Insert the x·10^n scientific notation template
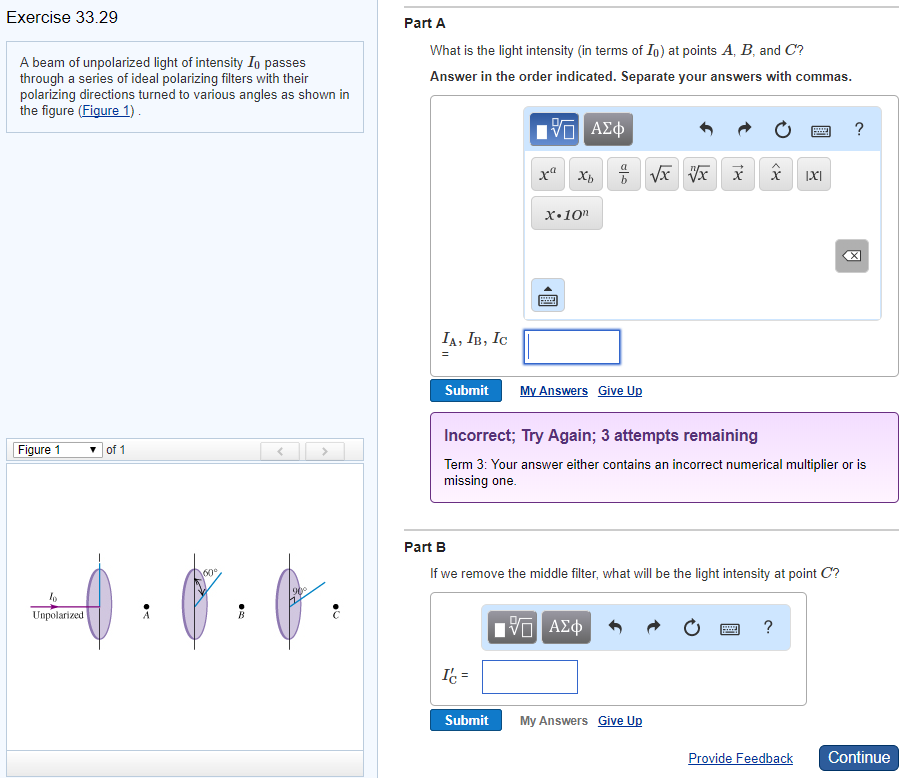 pos(566,212)
